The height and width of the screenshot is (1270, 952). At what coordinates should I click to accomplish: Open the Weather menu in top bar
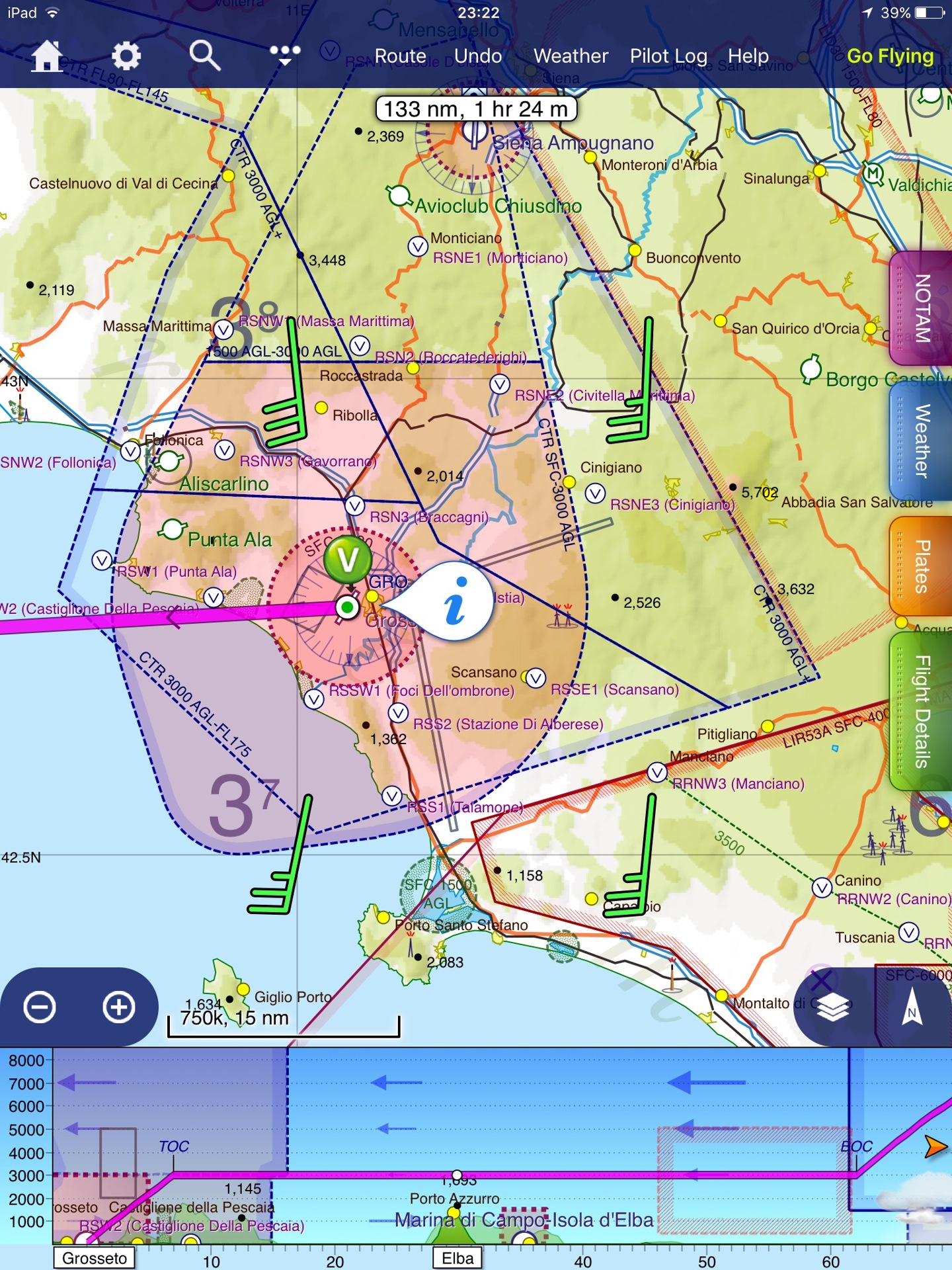(571, 56)
